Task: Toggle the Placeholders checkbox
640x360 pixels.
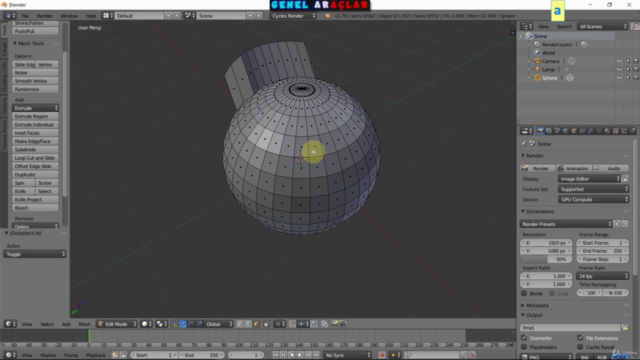Action: 524,347
